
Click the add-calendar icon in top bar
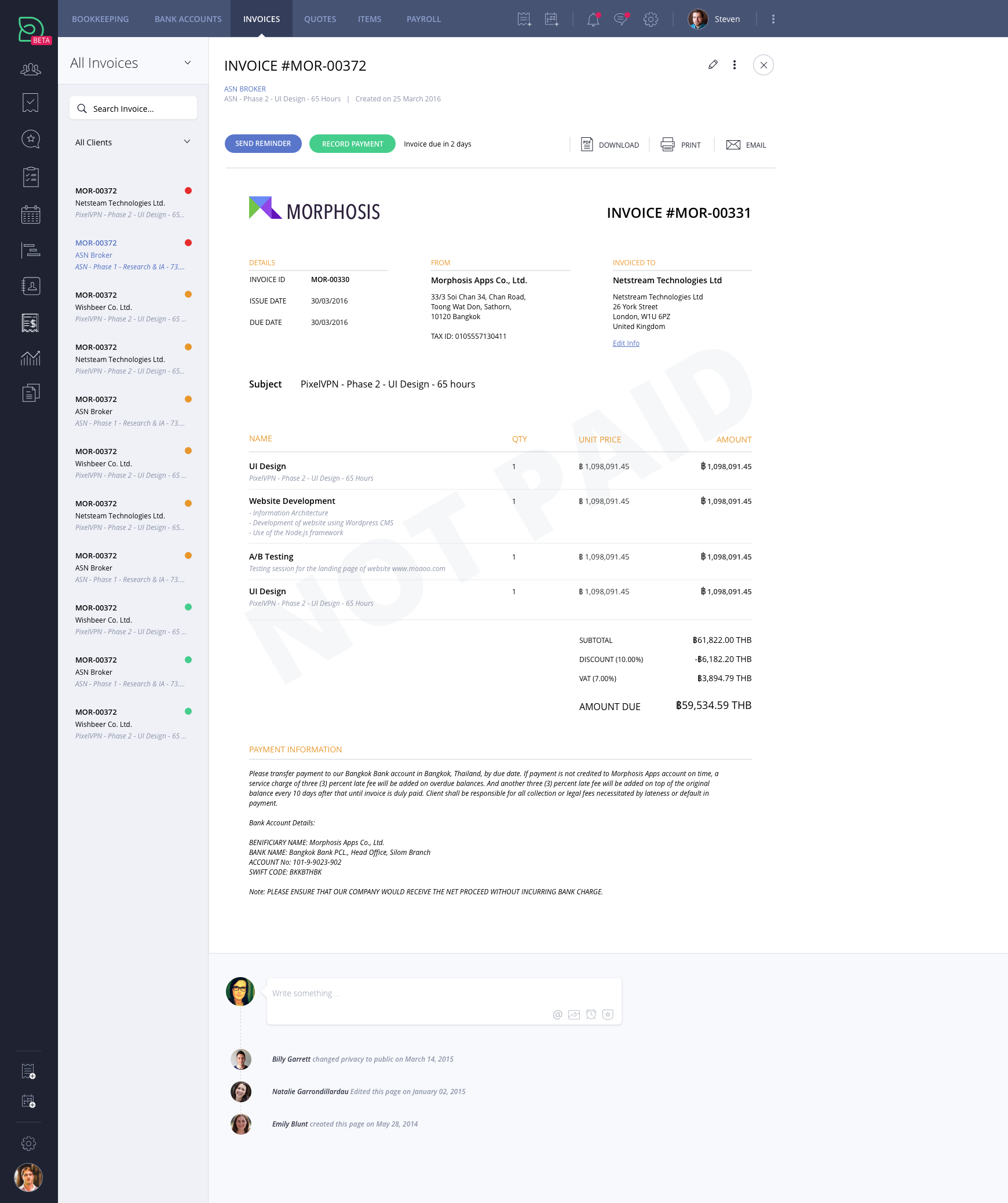tap(552, 19)
